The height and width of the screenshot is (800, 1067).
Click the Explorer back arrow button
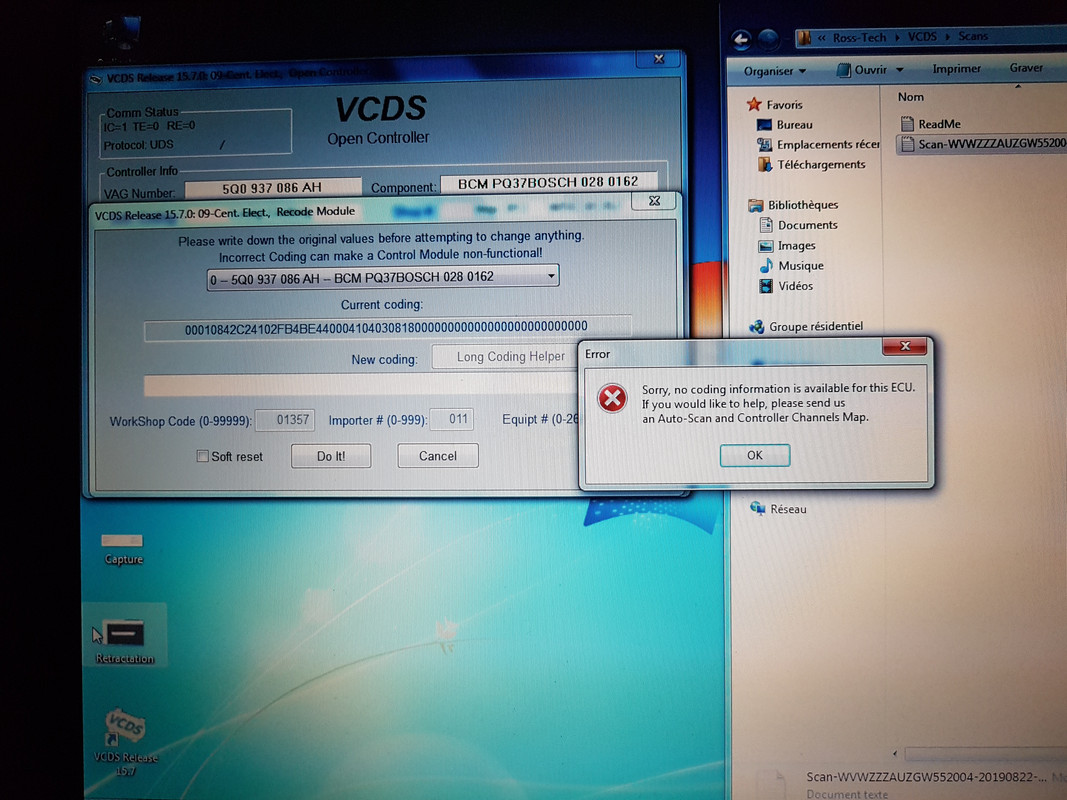pos(741,39)
